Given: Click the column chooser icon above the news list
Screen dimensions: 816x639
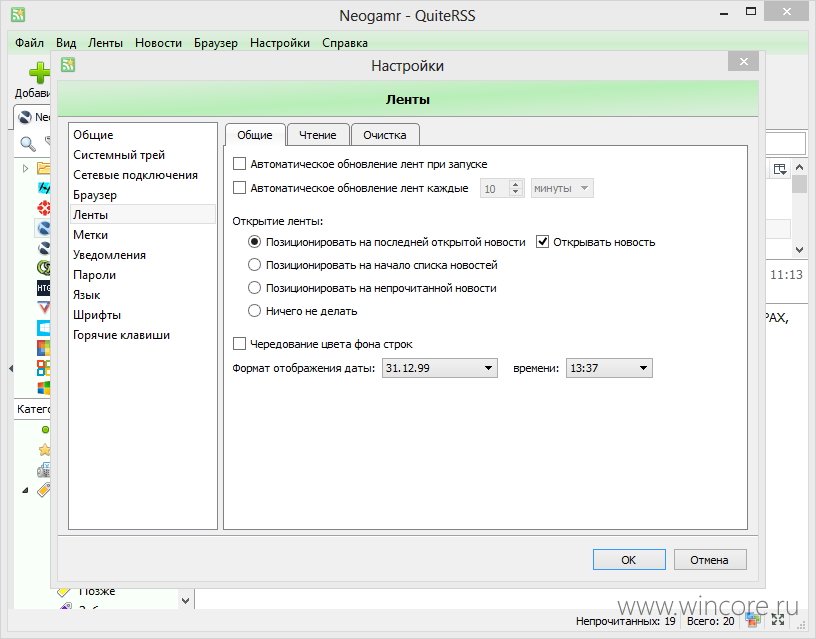Looking at the screenshot, I should pyautogui.click(x=779, y=169).
